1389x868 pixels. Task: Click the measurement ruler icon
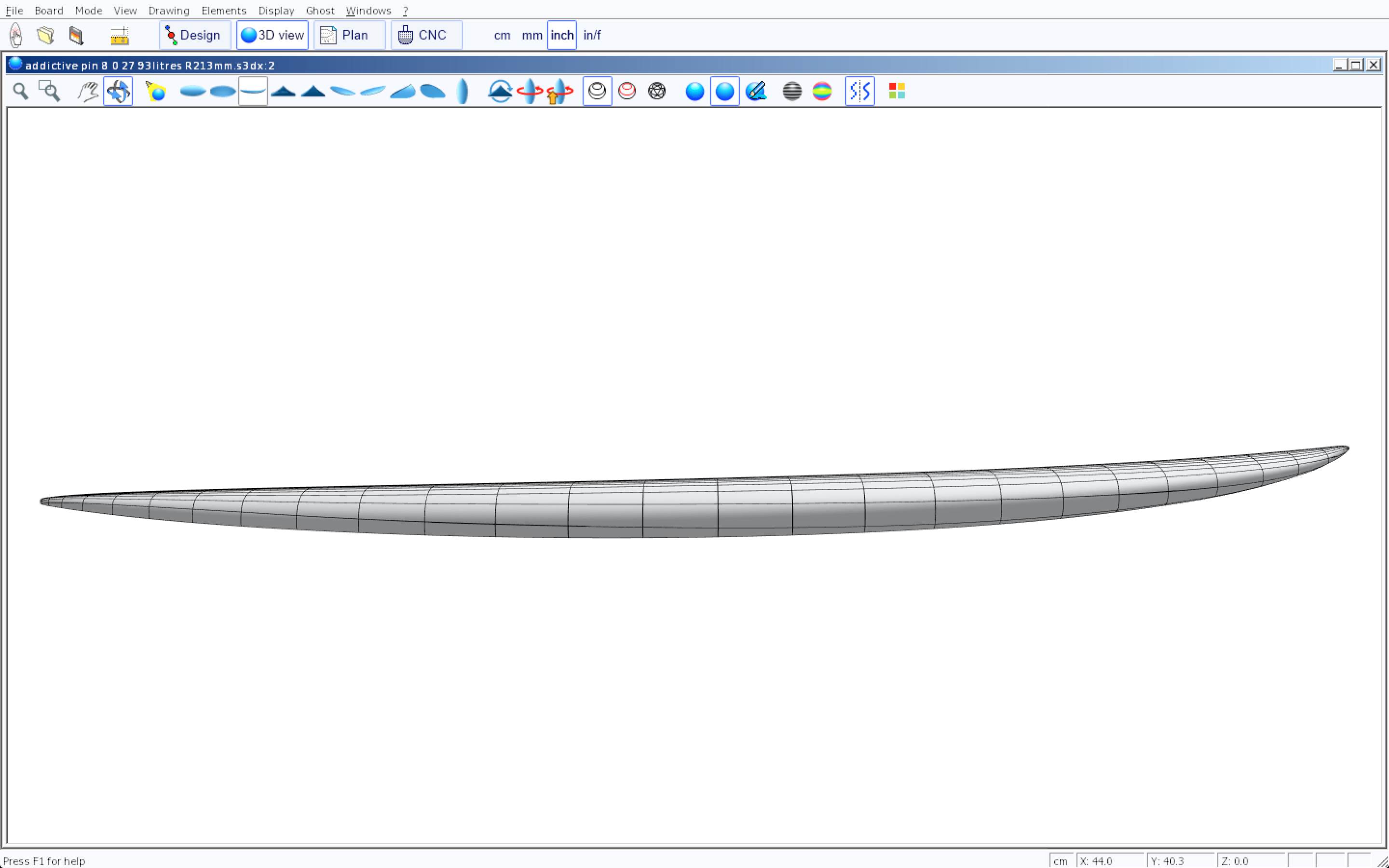(120, 36)
